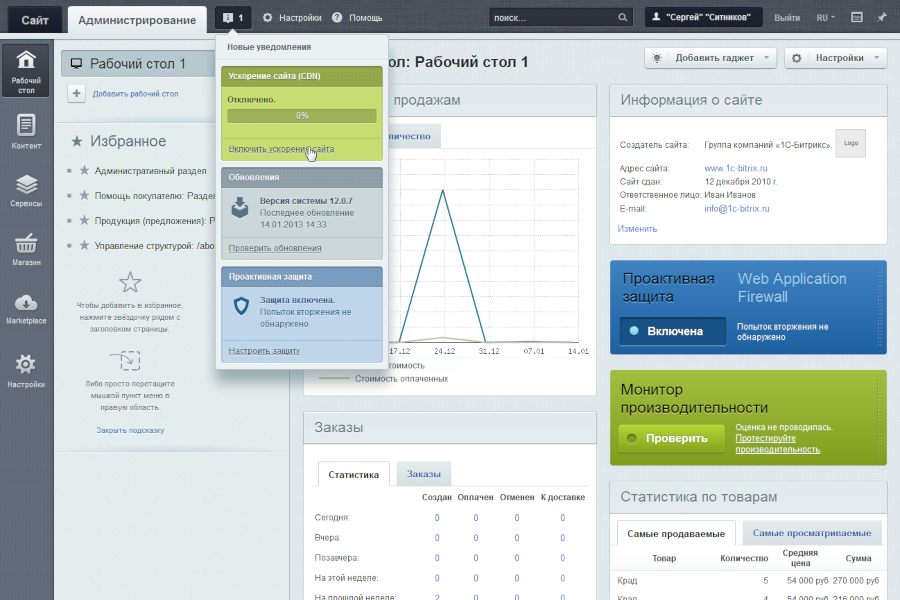Click the notifications bell icon
Viewport: 900px width, 600px height.
[x=234, y=17]
